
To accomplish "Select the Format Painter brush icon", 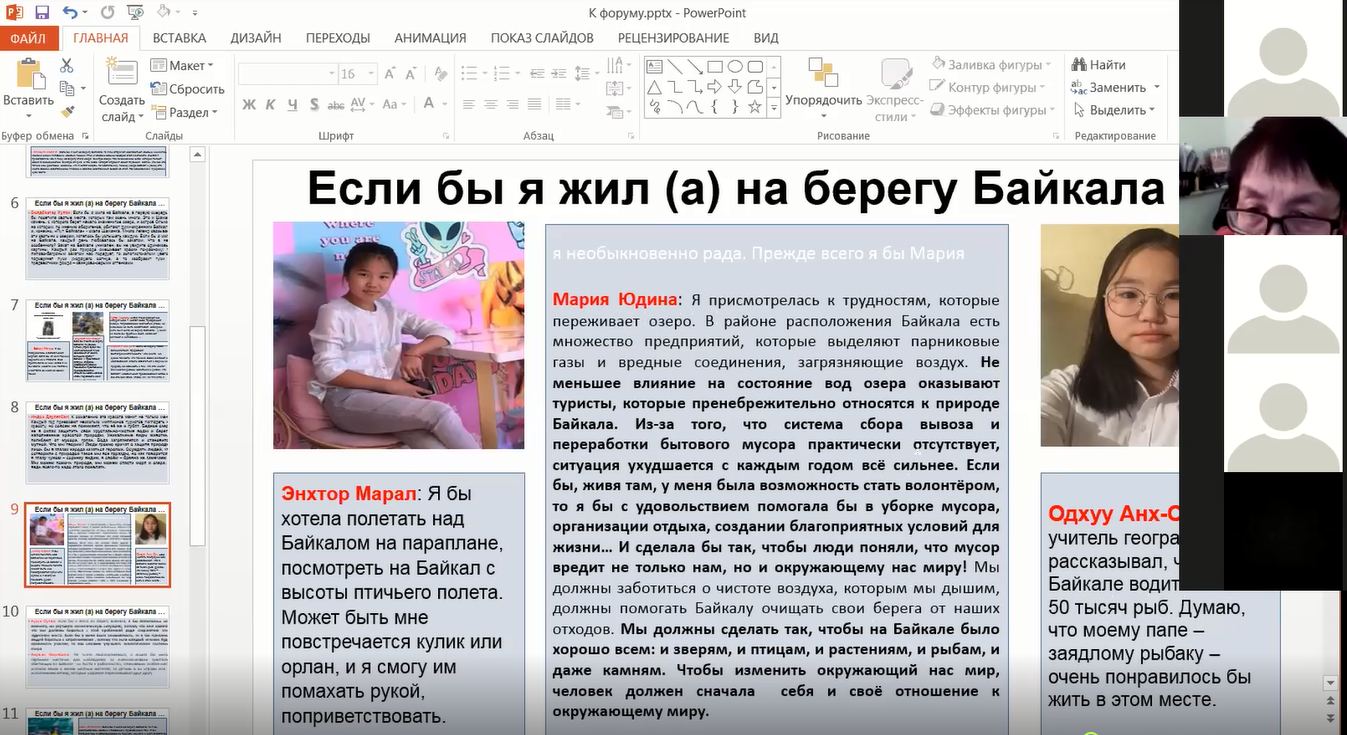I will [x=67, y=112].
